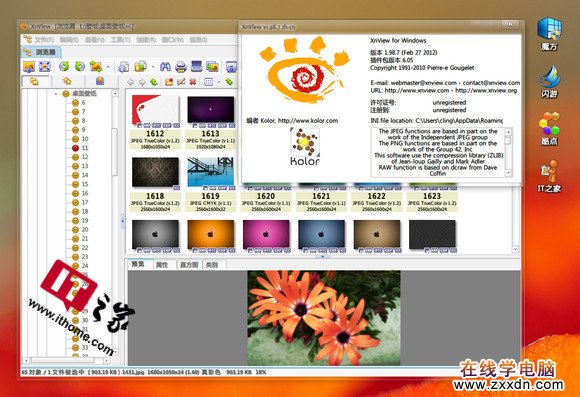
Task: Click the batch convert folder icon
Action: coord(141,67)
